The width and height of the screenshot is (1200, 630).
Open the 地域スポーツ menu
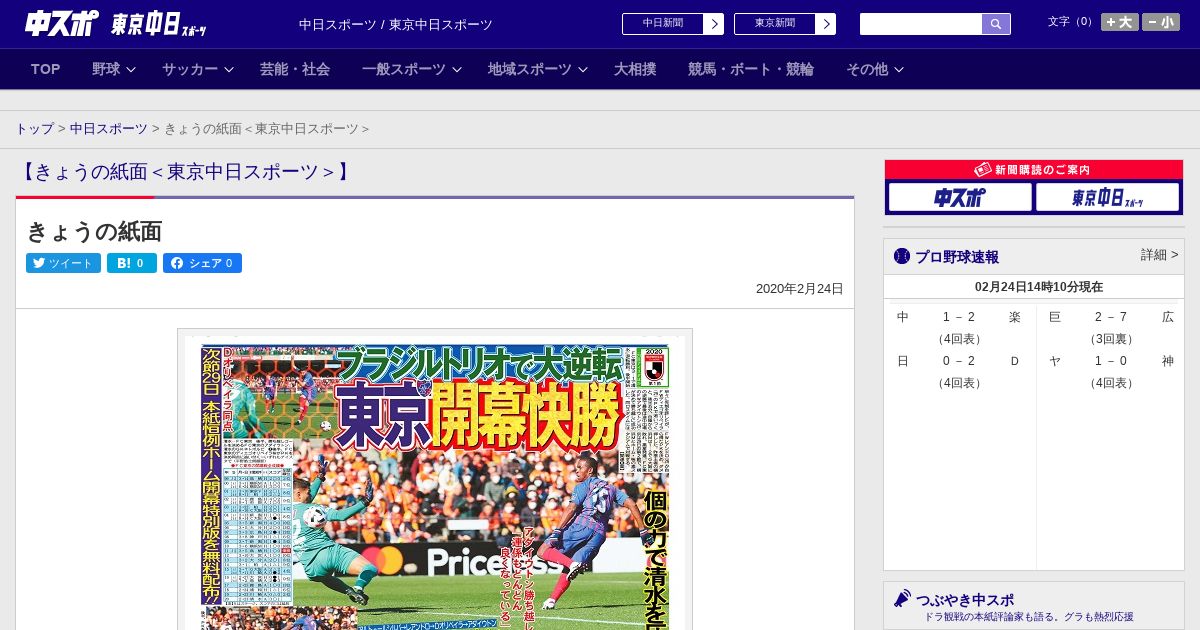(530, 69)
